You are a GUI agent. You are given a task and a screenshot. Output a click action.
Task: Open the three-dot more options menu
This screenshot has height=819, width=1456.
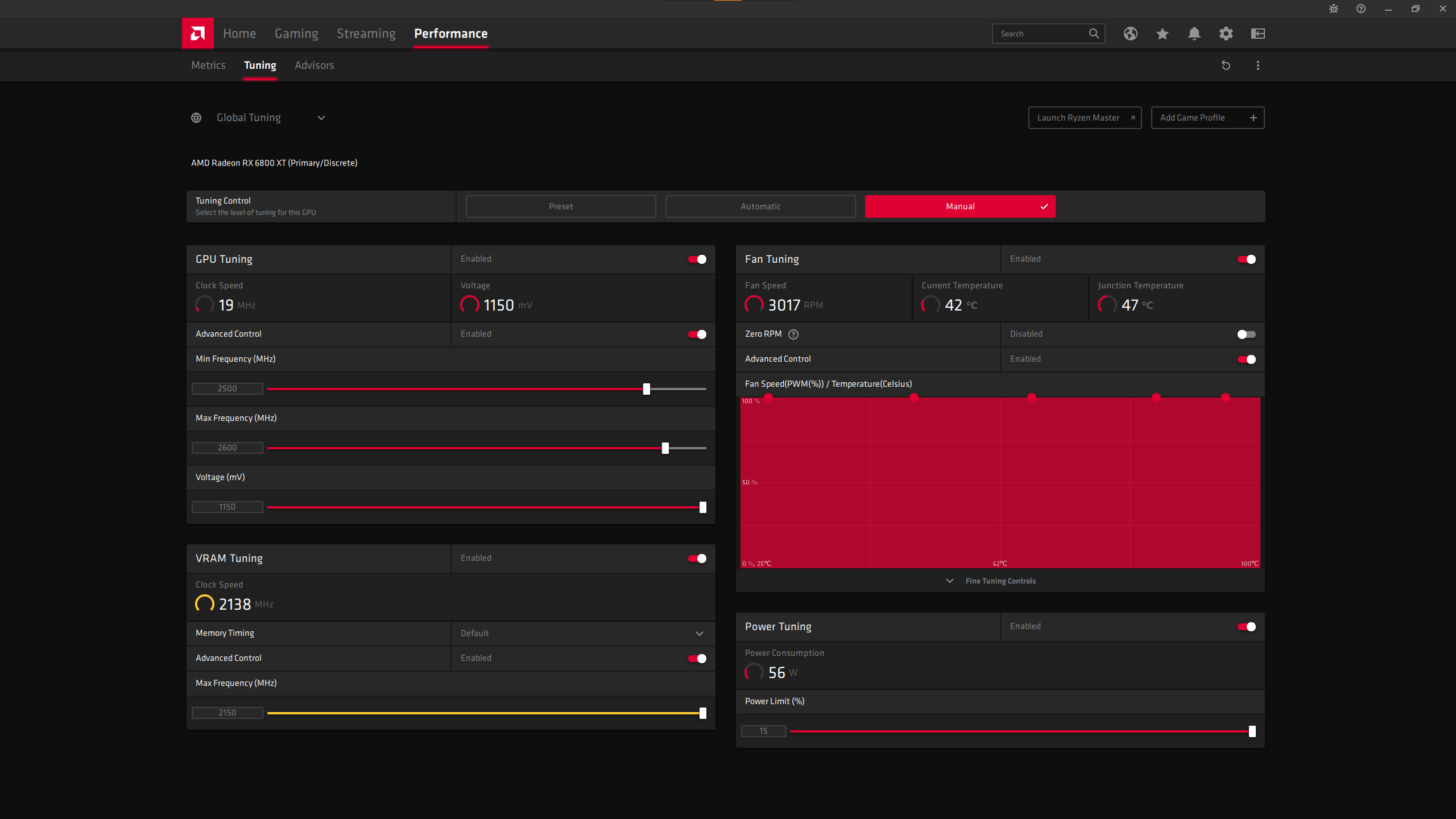coord(1258,65)
